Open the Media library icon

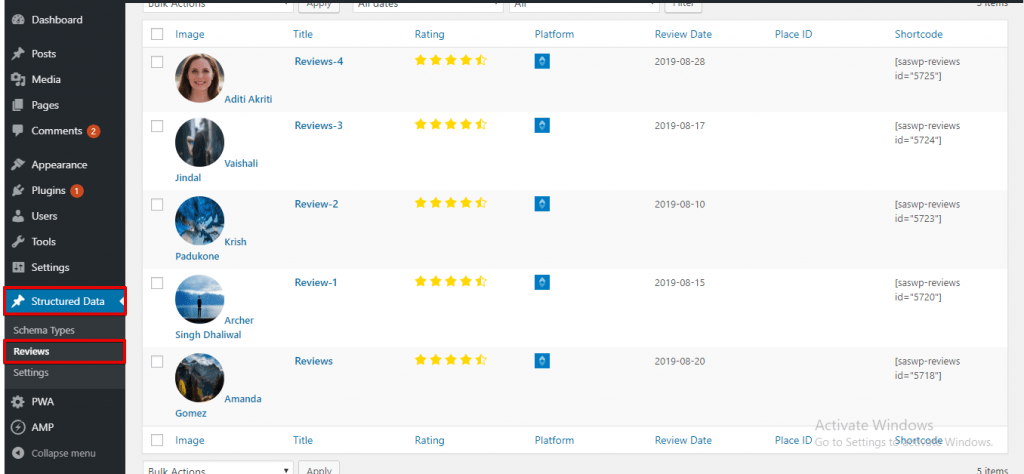[x=18, y=80]
